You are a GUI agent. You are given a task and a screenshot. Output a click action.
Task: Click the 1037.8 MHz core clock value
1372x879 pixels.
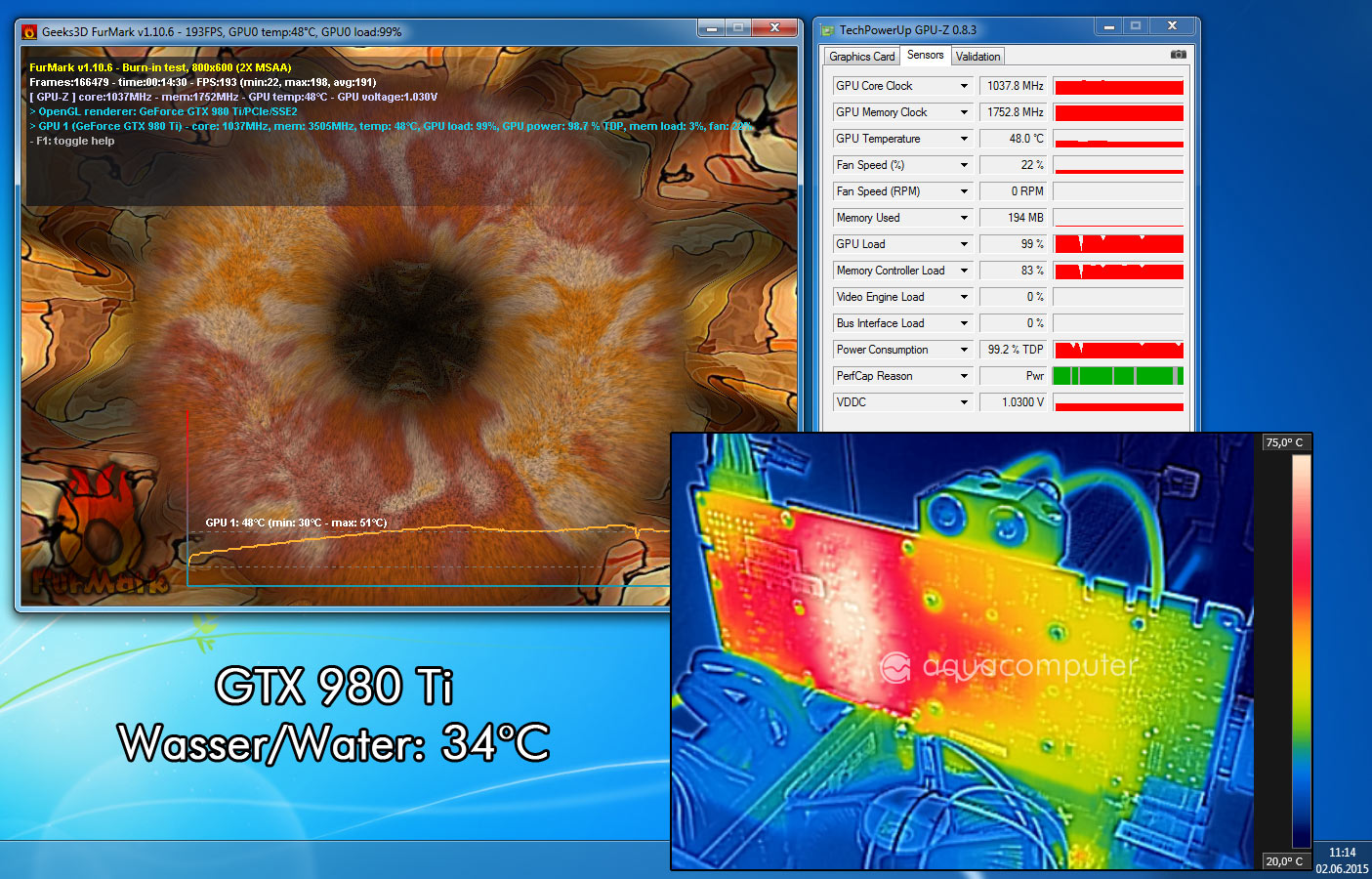[1014, 86]
